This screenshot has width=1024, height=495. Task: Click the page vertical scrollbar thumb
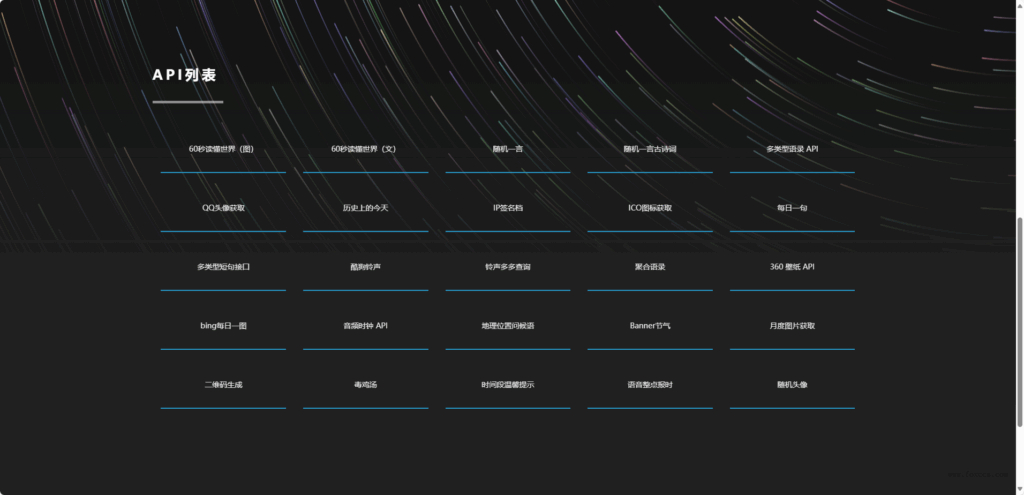click(x=1020, y=321)
